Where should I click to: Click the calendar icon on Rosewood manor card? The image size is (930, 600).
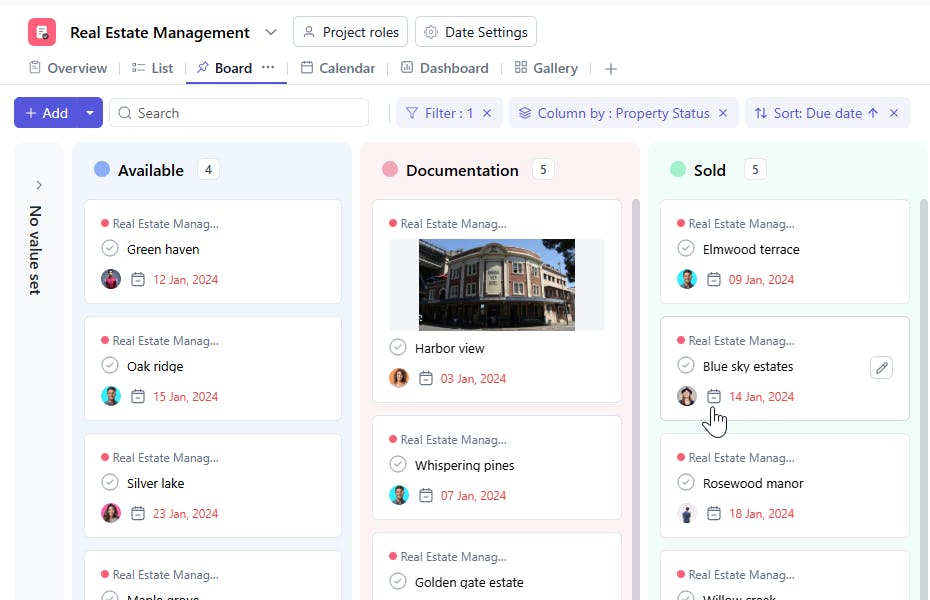click(714, 513)
